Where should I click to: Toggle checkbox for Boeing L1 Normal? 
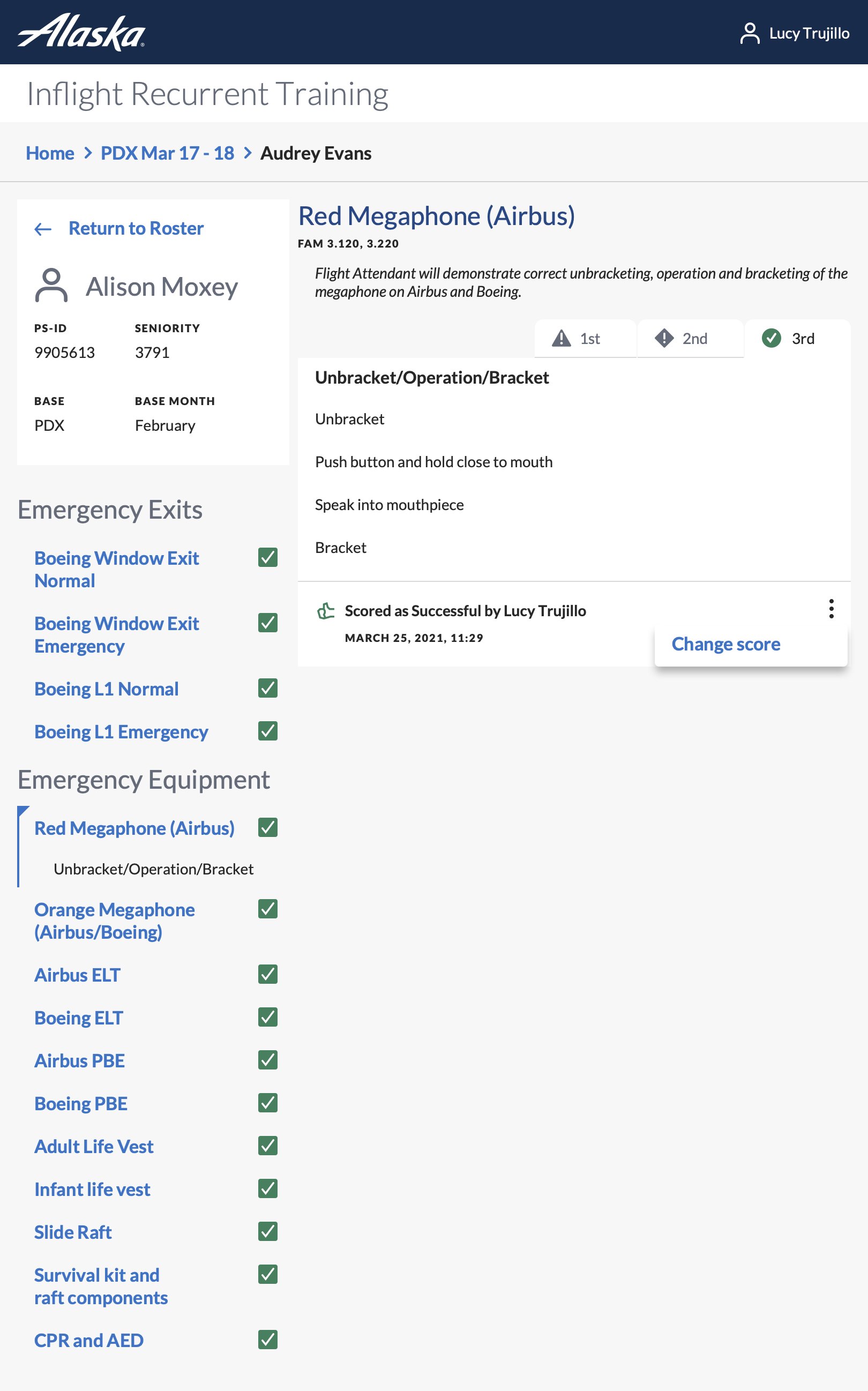(x=268, y=689)
